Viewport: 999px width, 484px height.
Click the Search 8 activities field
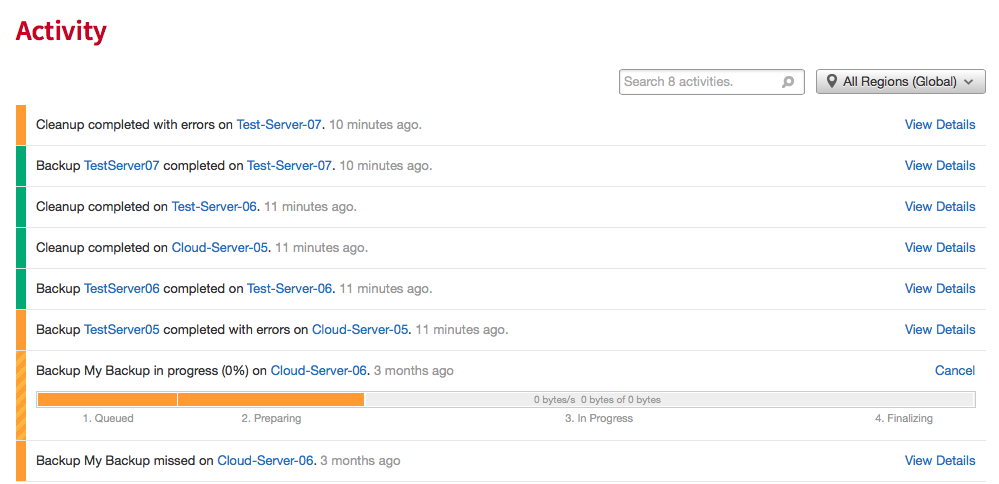tap(700, 82)
